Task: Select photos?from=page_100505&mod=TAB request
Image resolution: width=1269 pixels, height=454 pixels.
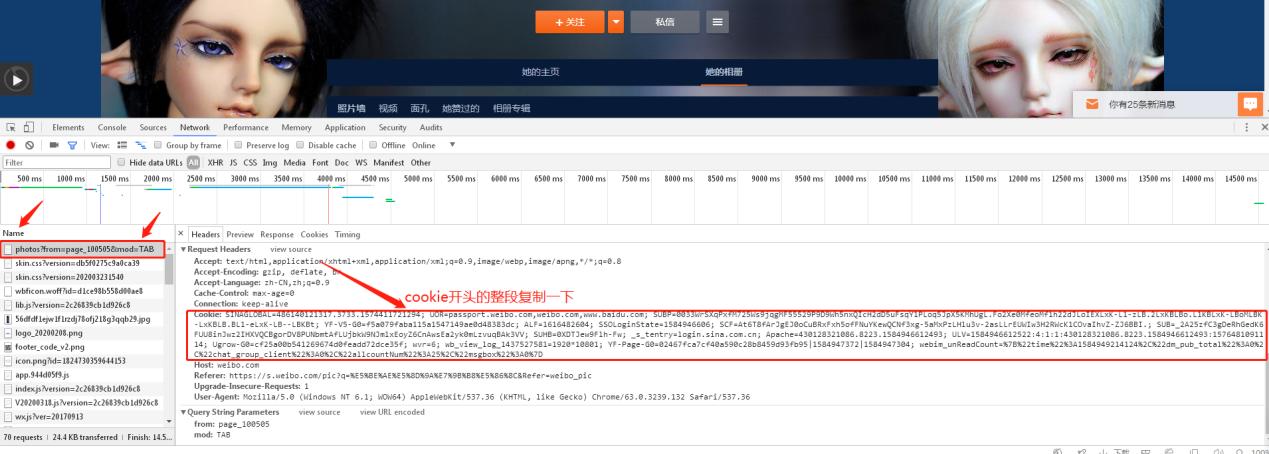Action: (x=83, y=248)
